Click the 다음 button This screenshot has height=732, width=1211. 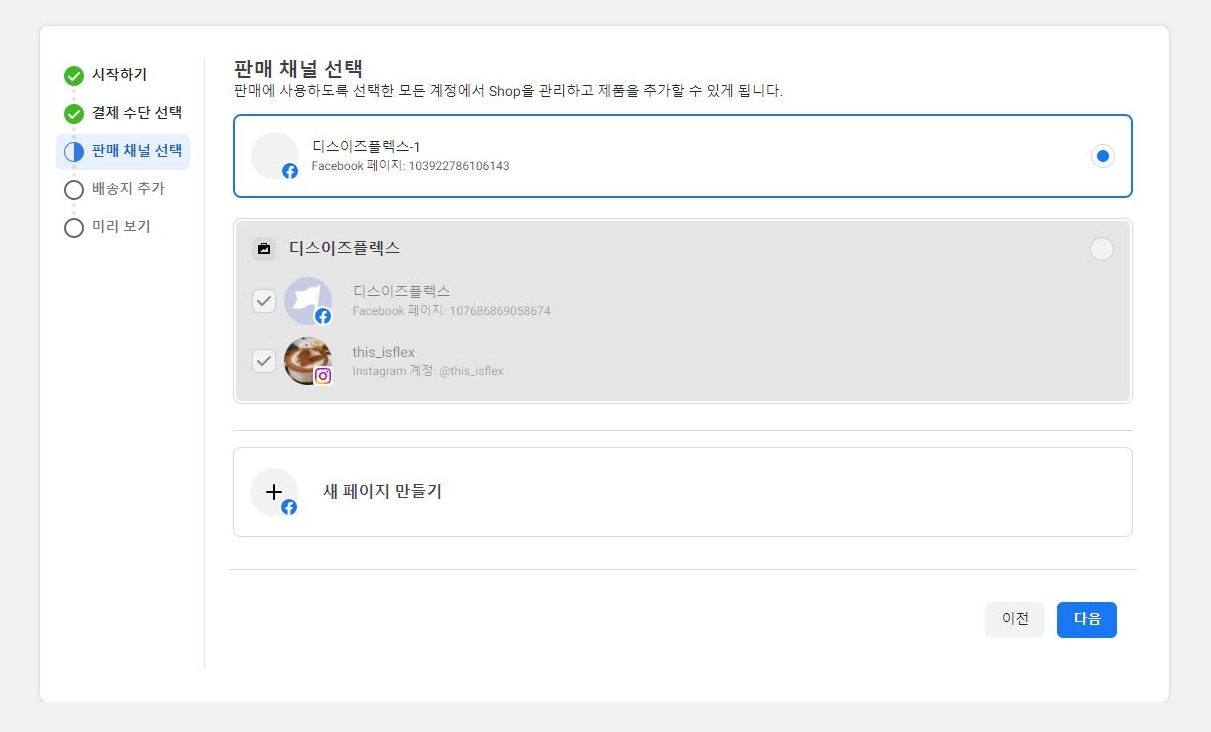point(1087,620)
